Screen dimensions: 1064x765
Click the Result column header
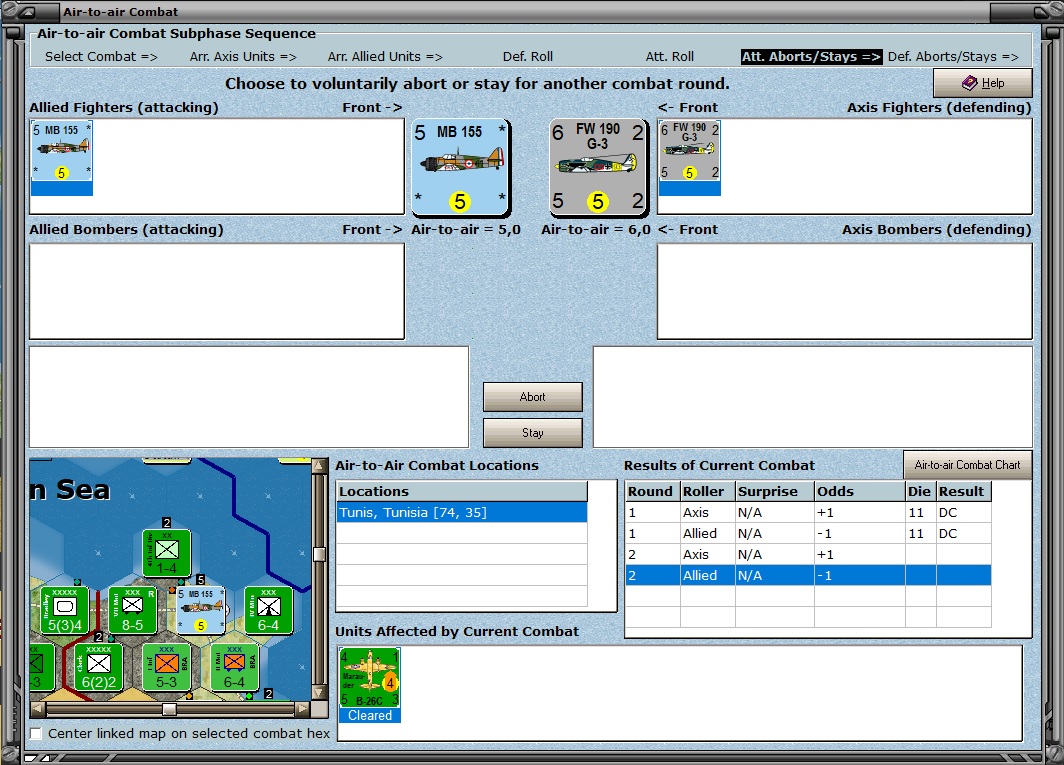[964, 491]
